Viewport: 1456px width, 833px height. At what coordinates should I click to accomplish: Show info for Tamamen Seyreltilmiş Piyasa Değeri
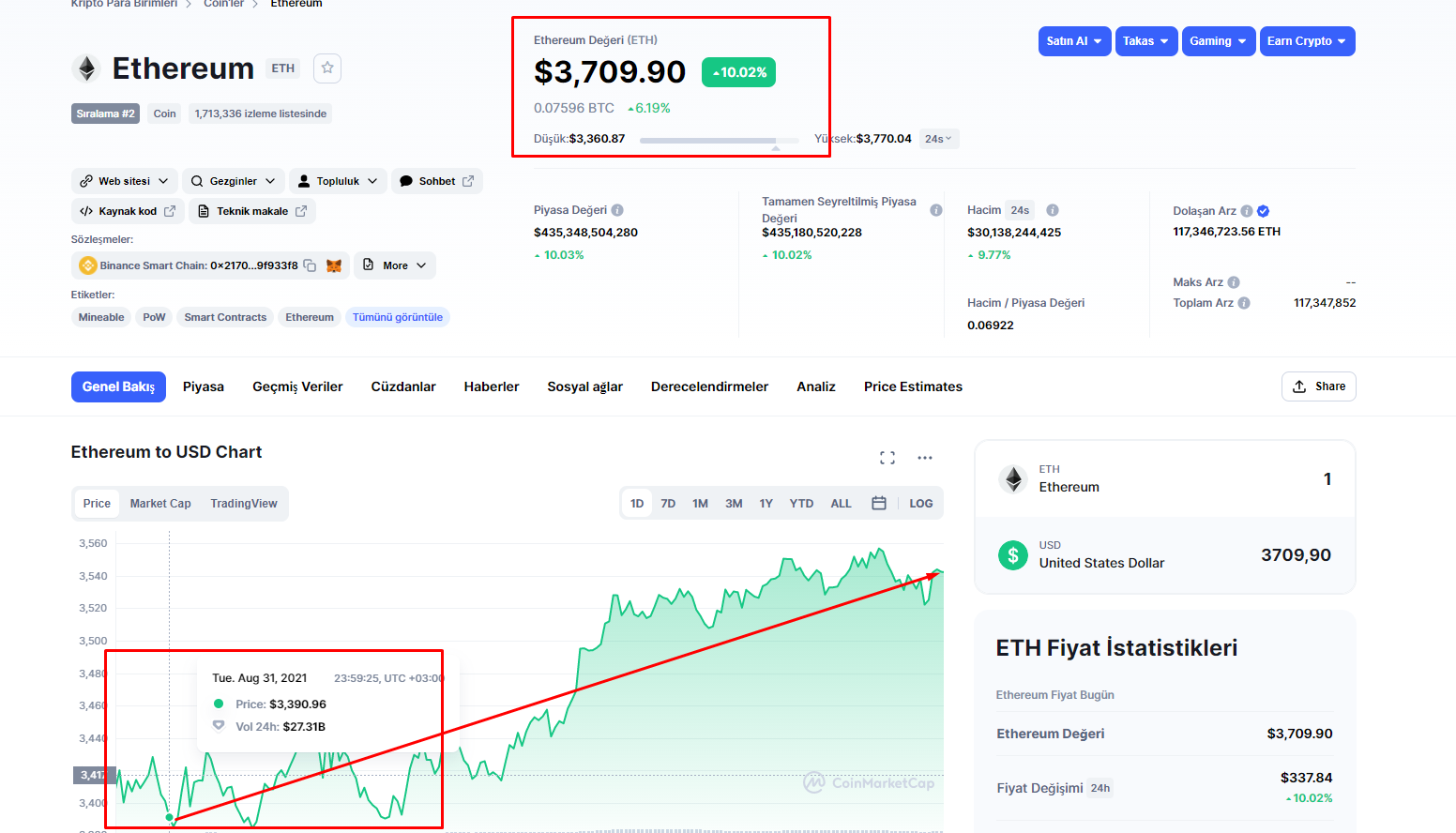[x=936, y=210]
